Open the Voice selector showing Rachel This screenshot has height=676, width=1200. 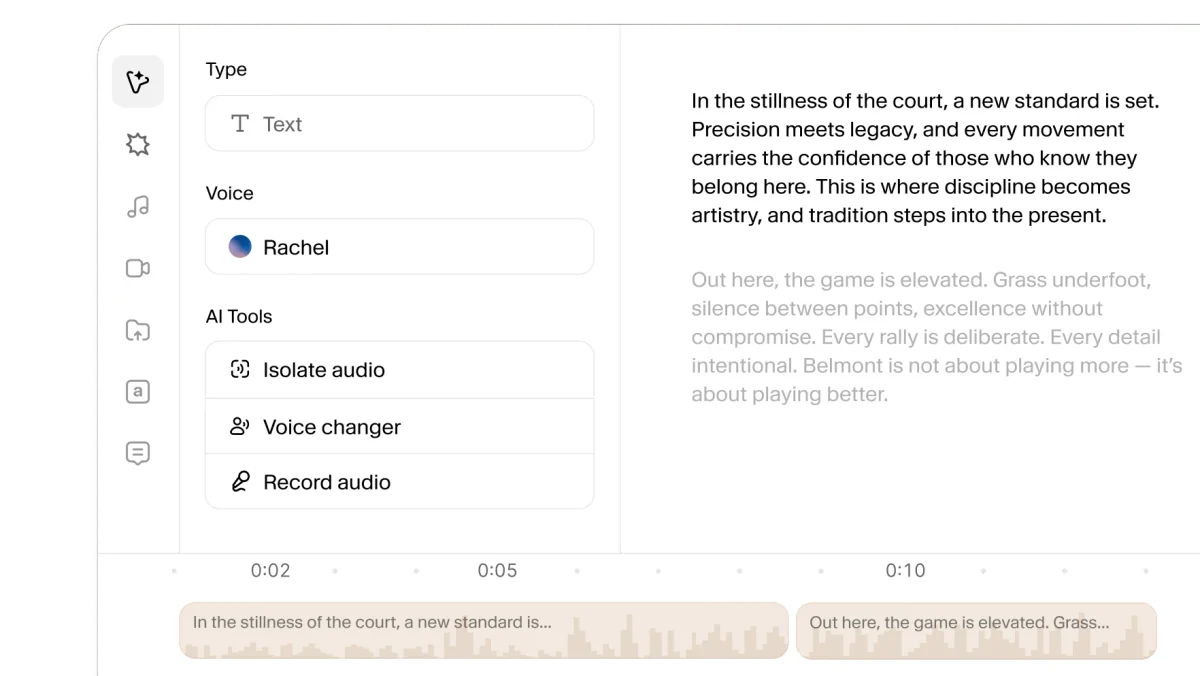coord(399,246)
